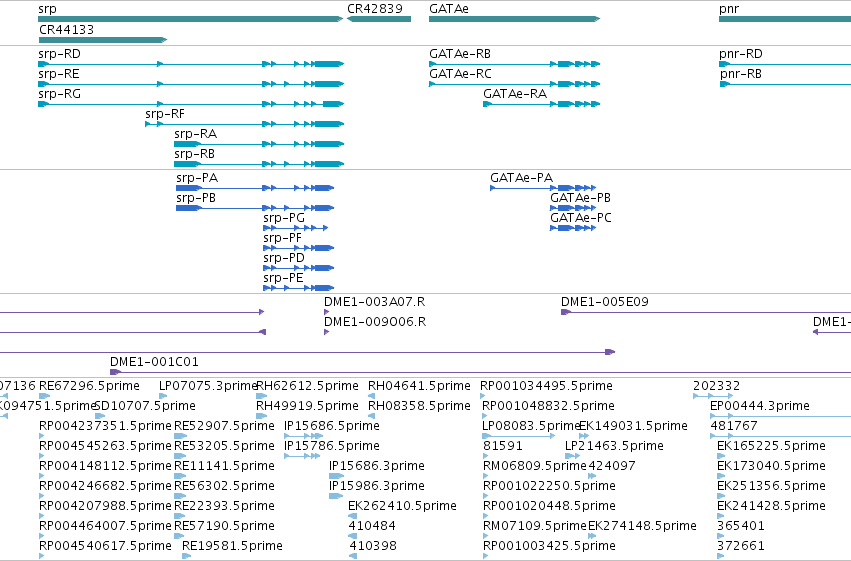Select the IP15686.5prime EST

pos(302,436)
